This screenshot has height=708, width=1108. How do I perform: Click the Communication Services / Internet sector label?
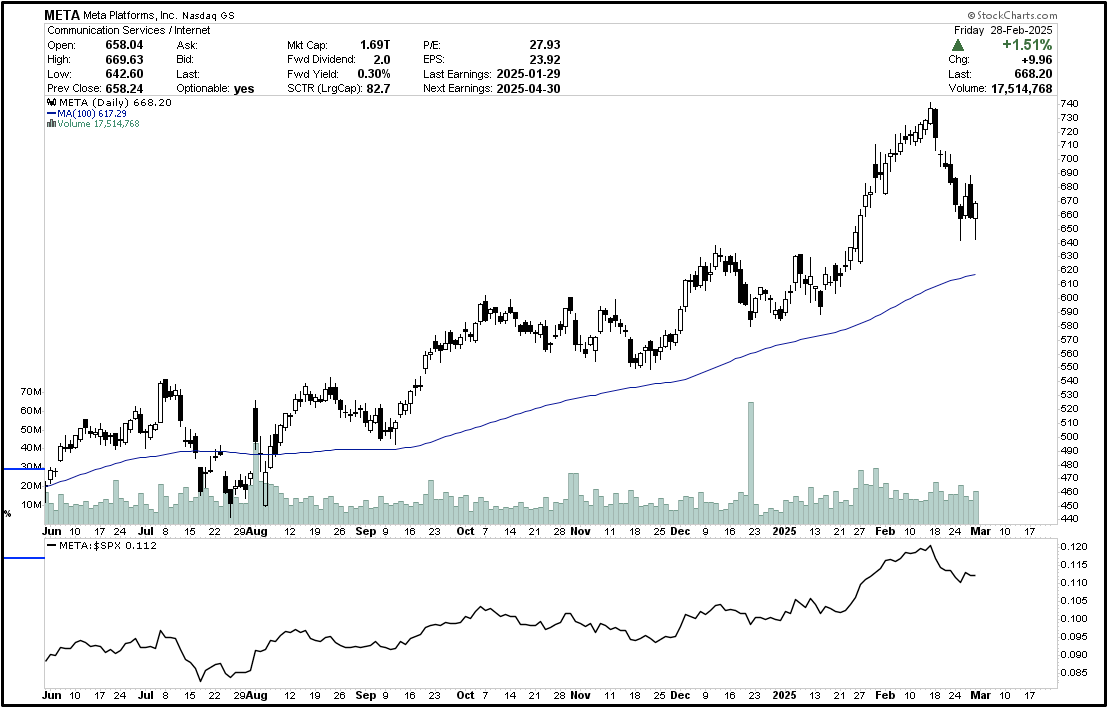click(129, 30)
